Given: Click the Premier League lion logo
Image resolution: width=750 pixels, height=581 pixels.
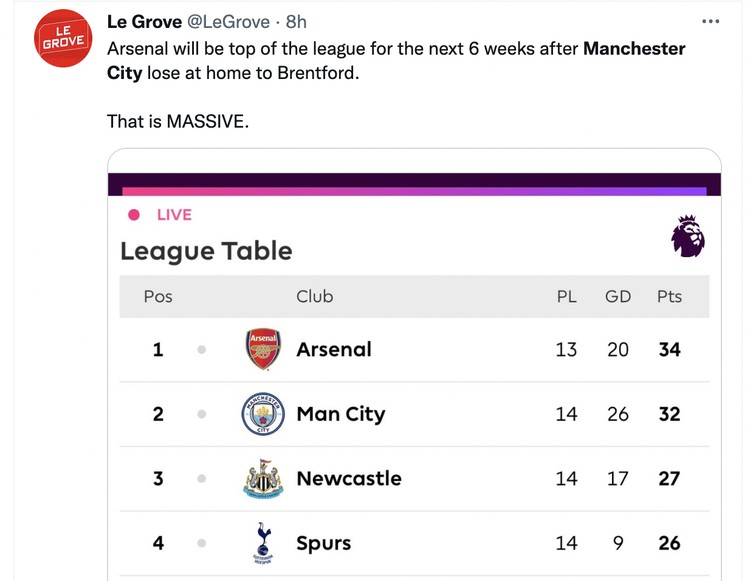Looking at the screenshot, I should (x=688, y=236).
